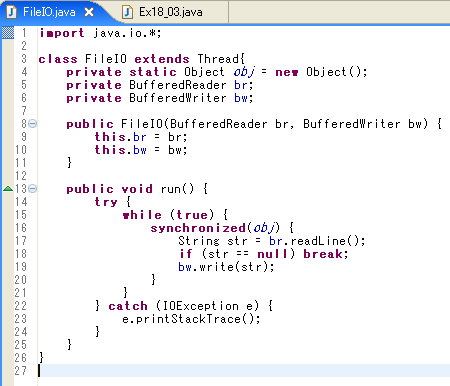Select the FileIO.java editor tab

(x=49, y=12)
